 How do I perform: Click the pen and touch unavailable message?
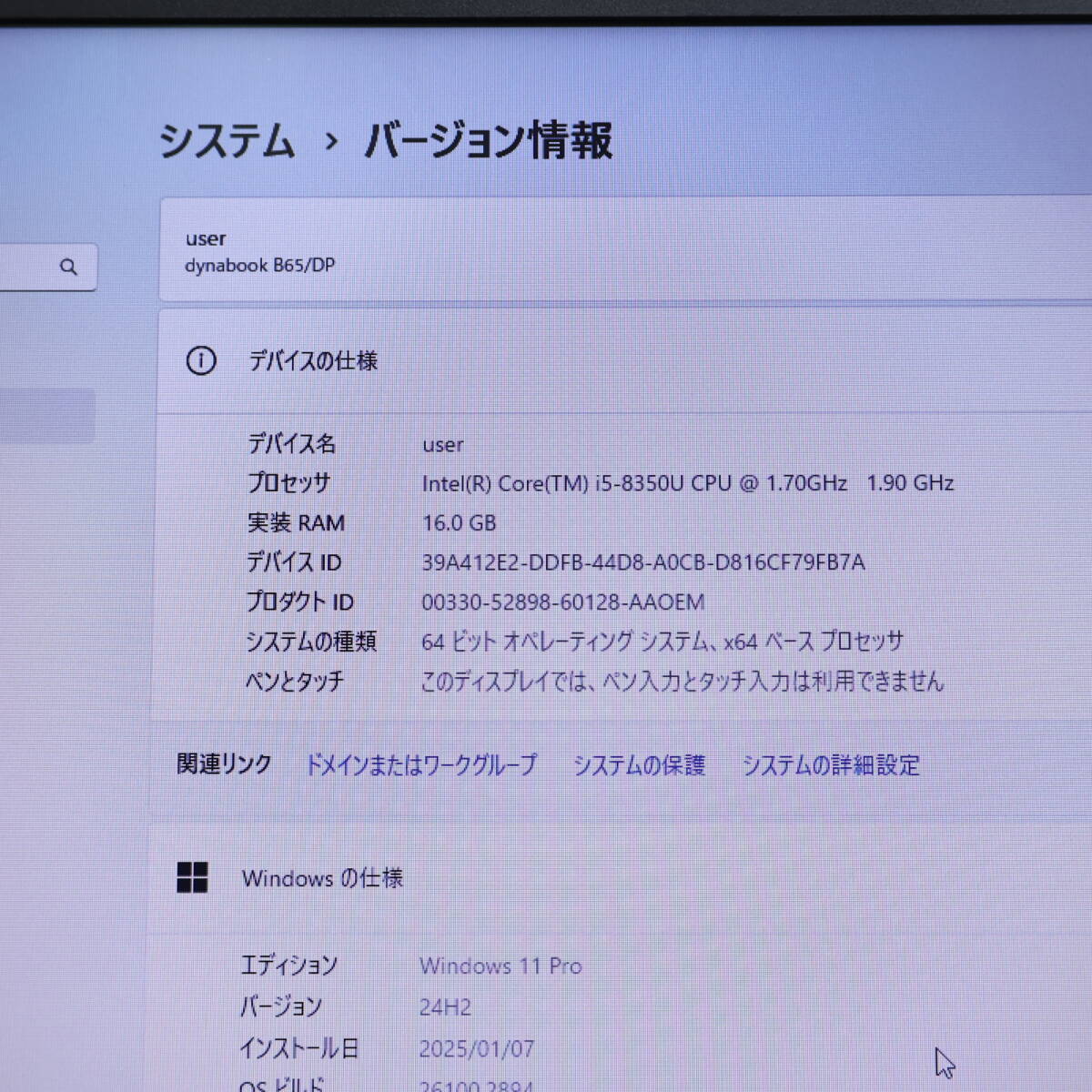[682, 682]
